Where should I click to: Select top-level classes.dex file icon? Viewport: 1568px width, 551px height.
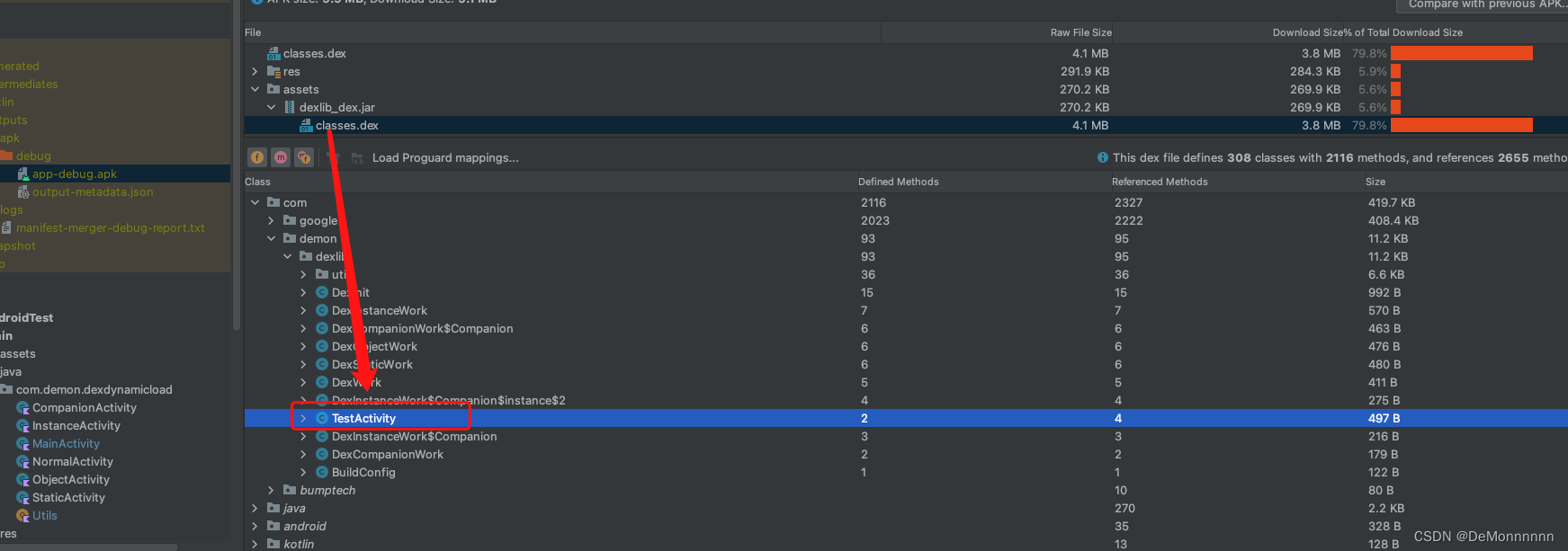pos(273,54)
